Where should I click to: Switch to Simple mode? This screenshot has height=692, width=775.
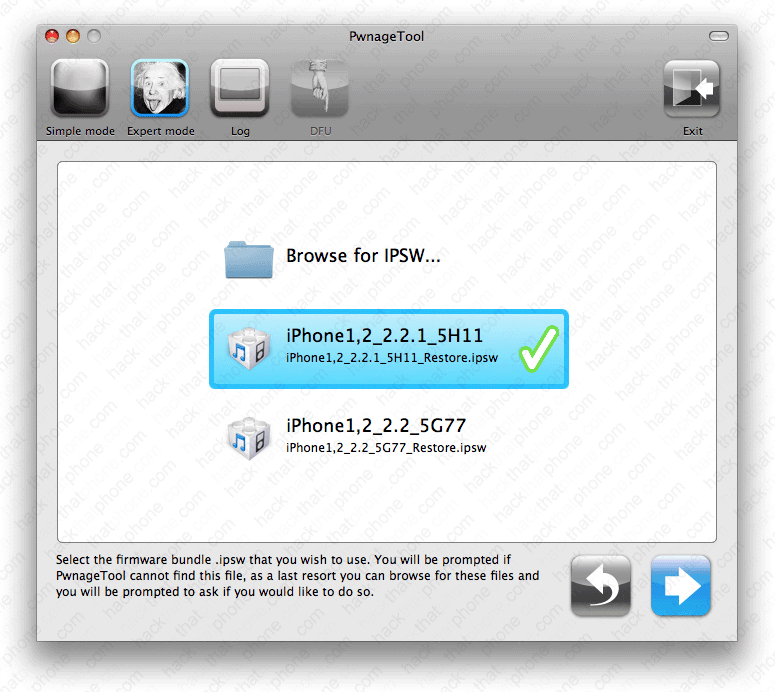pos(80,88)
